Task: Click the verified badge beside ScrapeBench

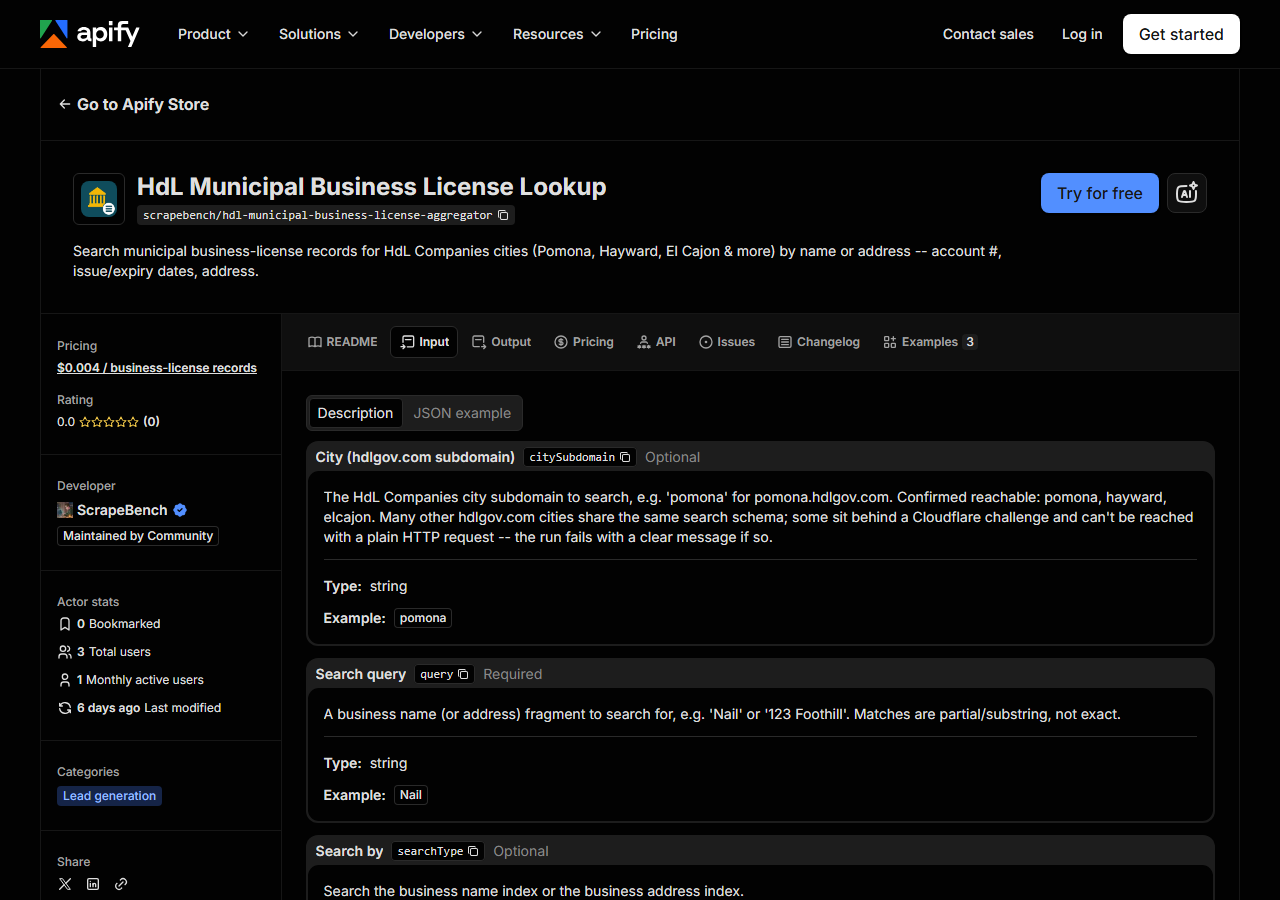Action: tap(180, 510)
